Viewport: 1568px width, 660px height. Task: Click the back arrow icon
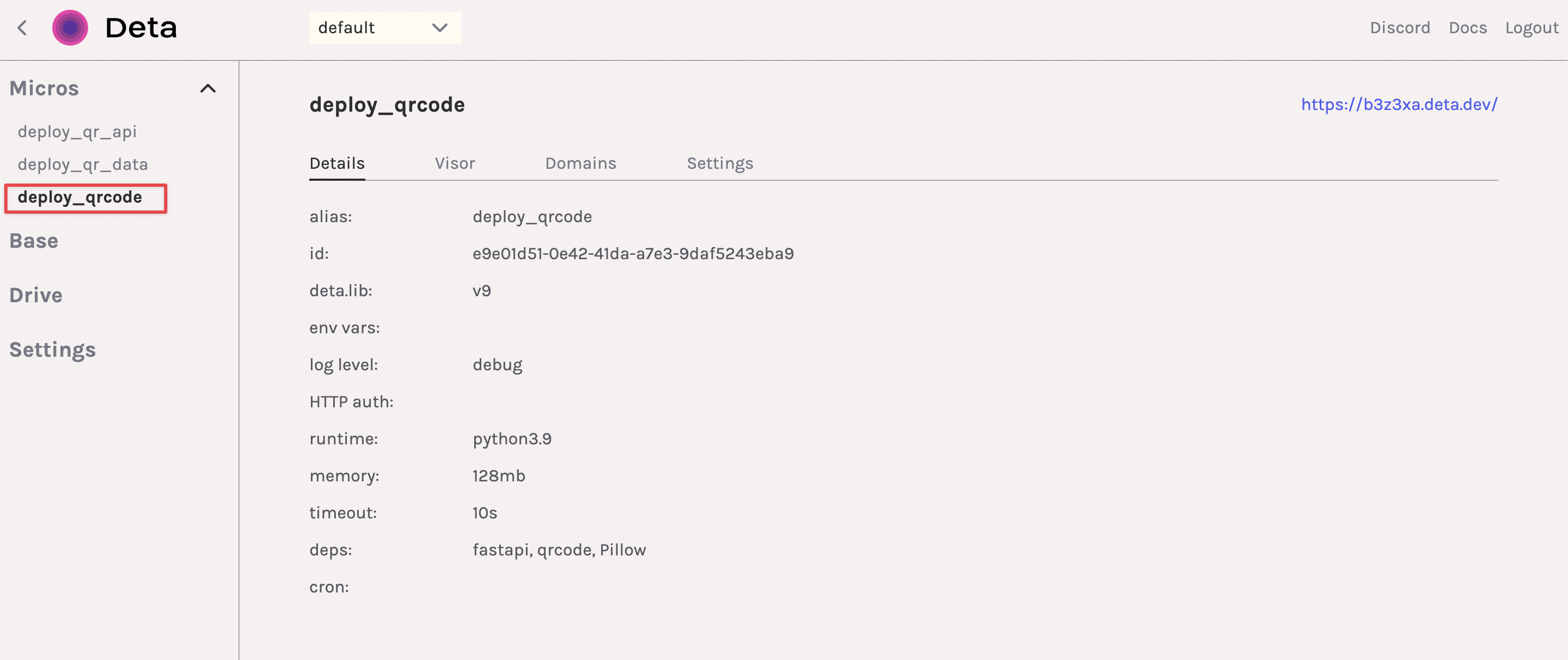pyautogui.click(x=22, y=28)
